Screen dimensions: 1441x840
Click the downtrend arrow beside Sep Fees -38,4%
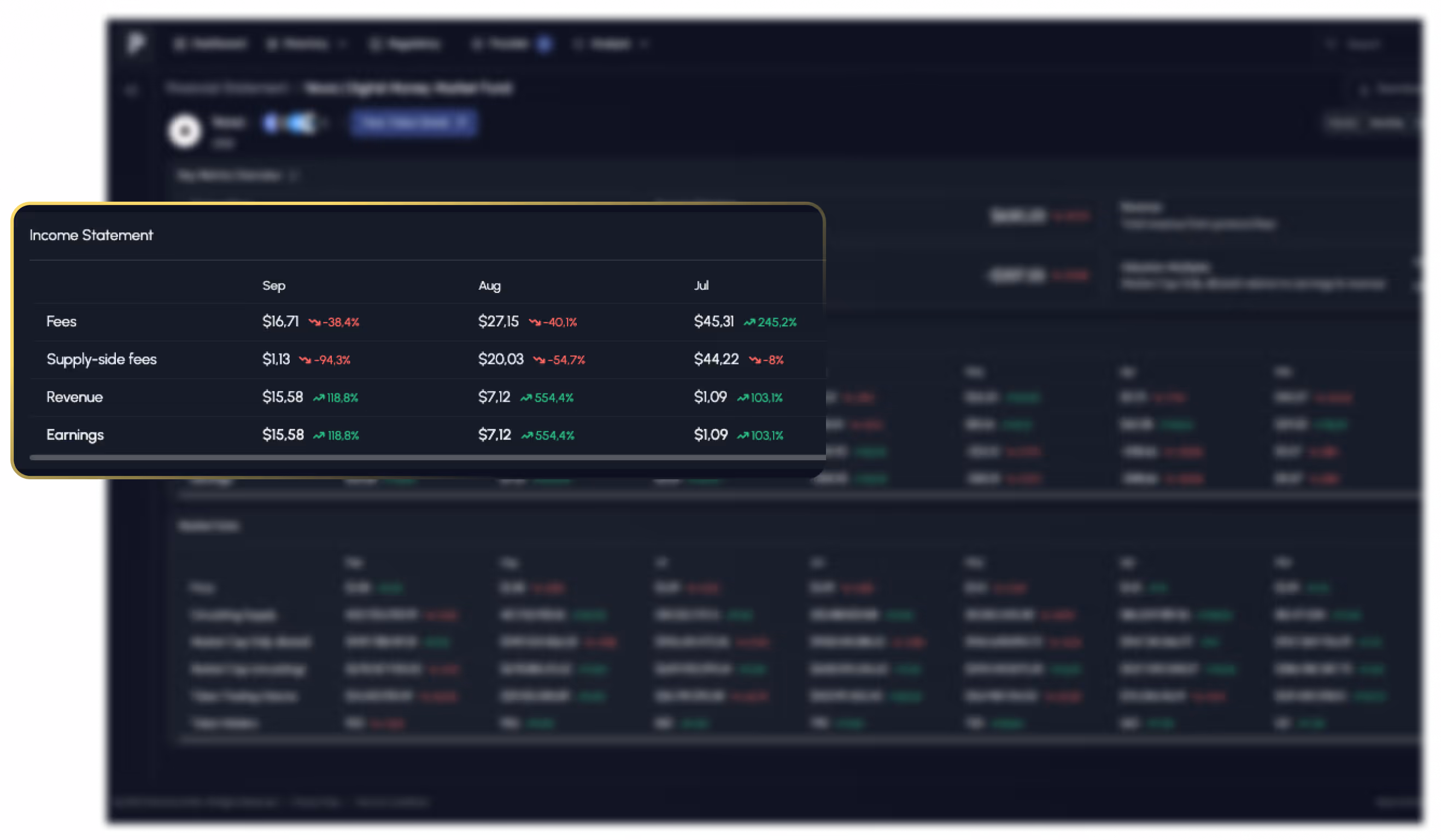pyautogui.click(x=314, y=322)
